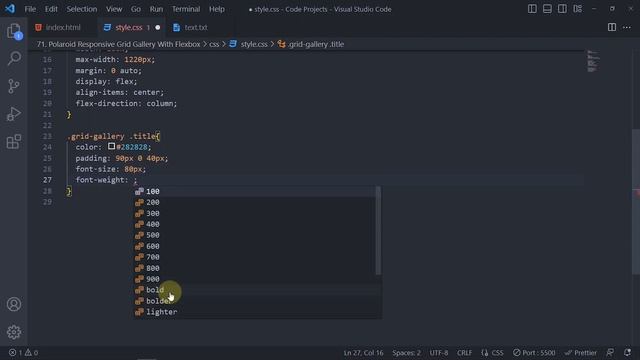The width and height of the screenshot is (640, 360).
Task: Open errors and warnings status indicator
Action: pyautogui.click(x=23, y=353)
